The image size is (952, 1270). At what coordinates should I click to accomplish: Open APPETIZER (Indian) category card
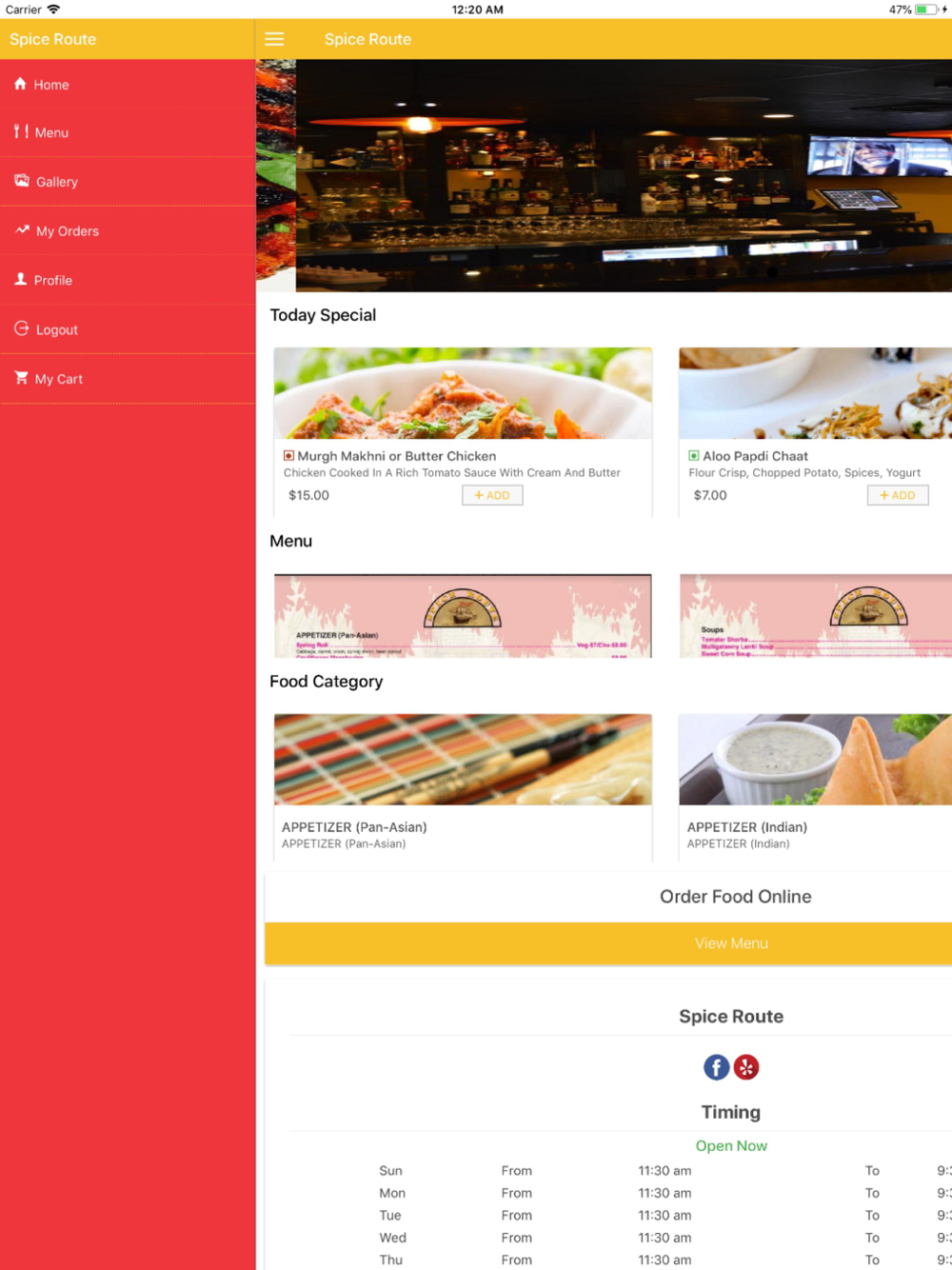point(815,787)
